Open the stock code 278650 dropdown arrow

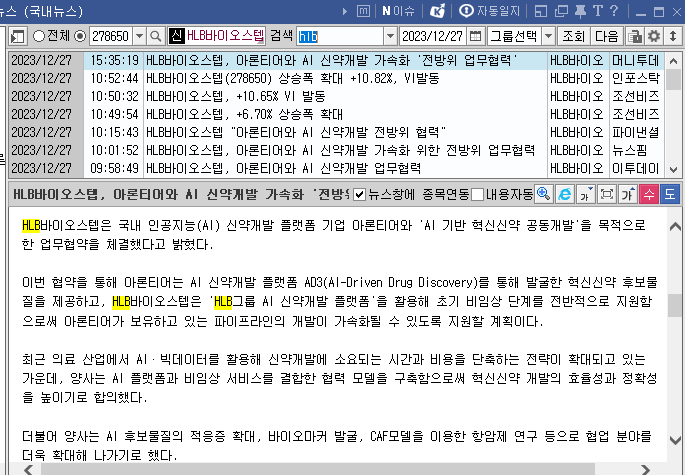139,36
